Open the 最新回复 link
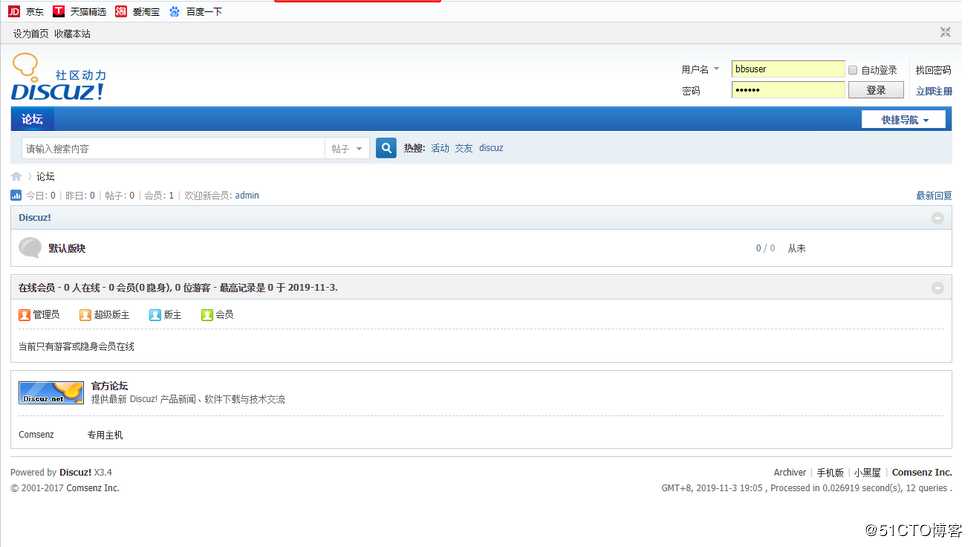The image size is (972, 547). pyautogui.click(x=934, y=195)
